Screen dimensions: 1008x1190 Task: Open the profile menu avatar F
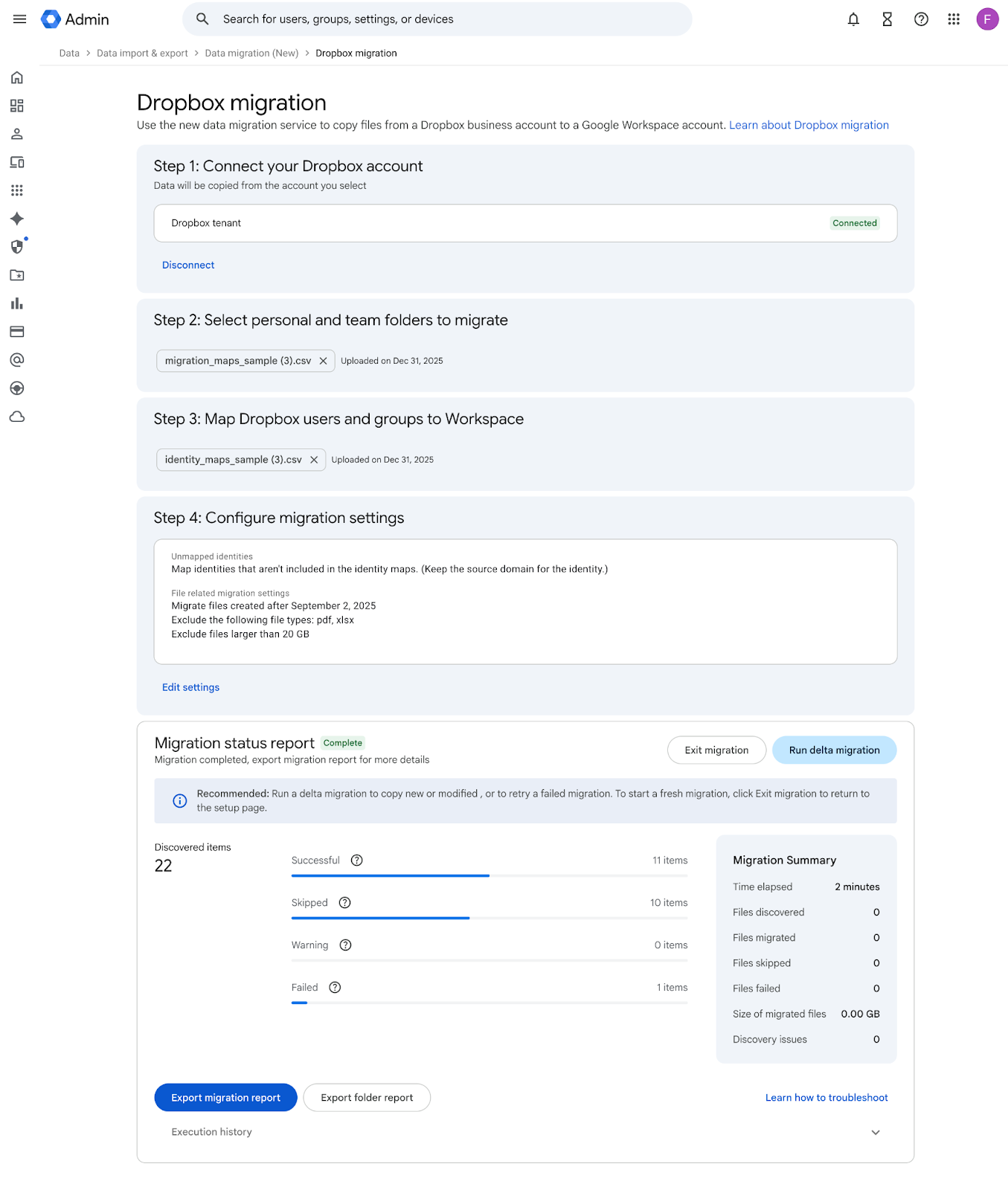[x=987, y=19]
